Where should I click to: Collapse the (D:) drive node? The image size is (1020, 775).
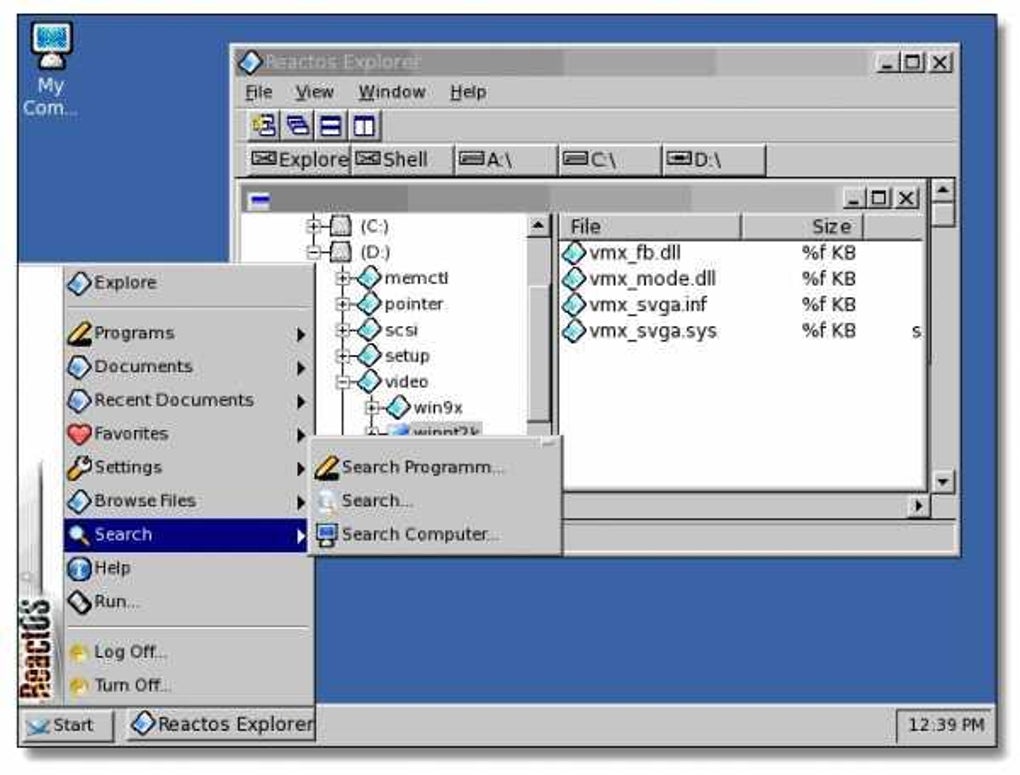[x=314, y=252]
